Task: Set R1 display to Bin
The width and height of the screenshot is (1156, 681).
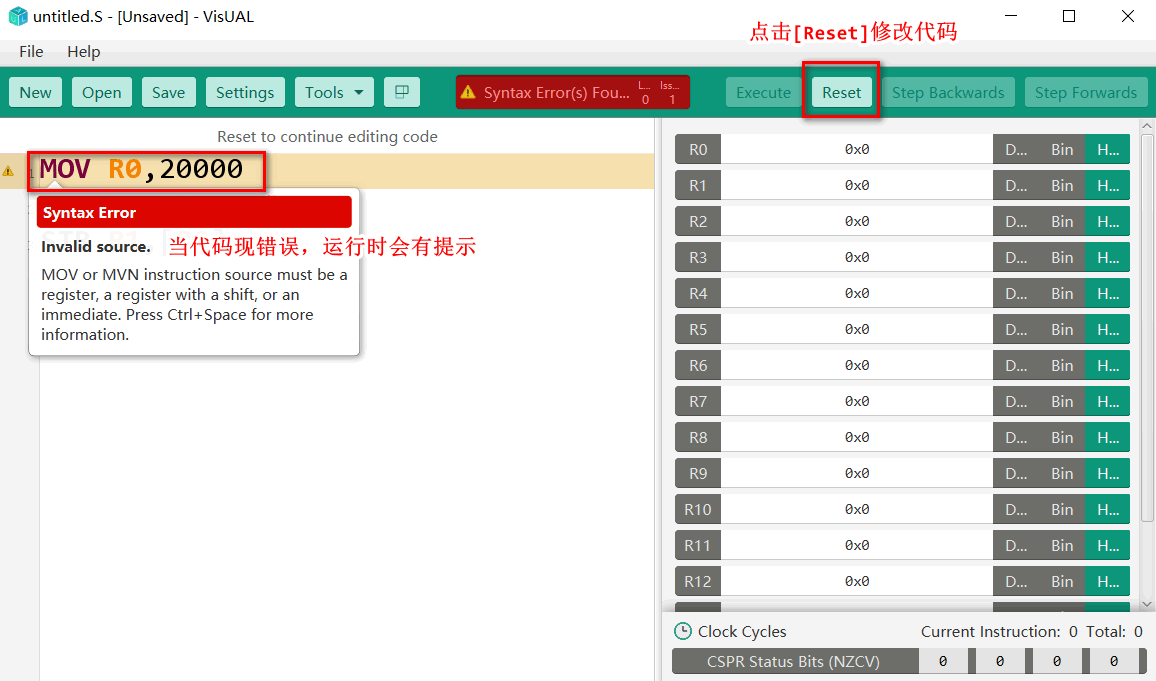Action: 1062,186
